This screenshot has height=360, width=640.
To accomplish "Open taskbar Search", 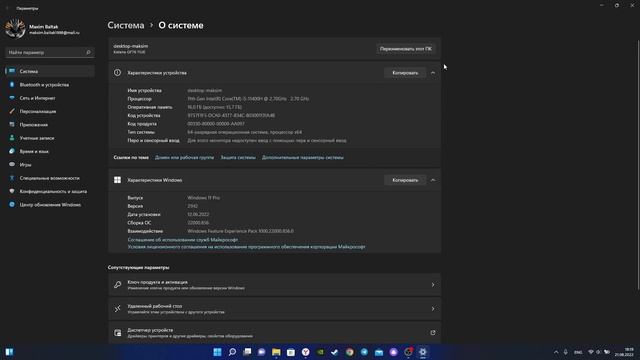I will coord(232,352).
